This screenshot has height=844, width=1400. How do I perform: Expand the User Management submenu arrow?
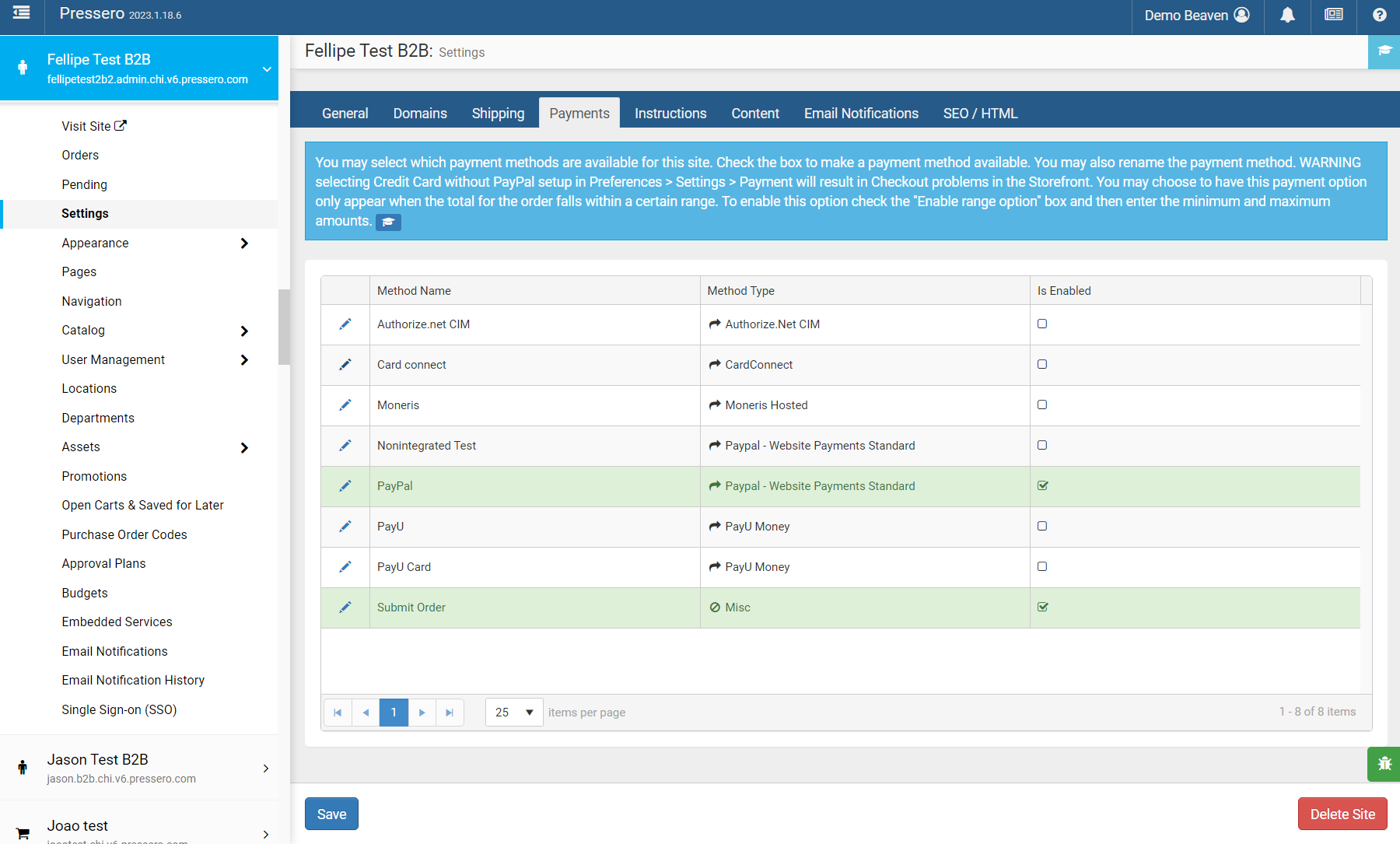244,360
